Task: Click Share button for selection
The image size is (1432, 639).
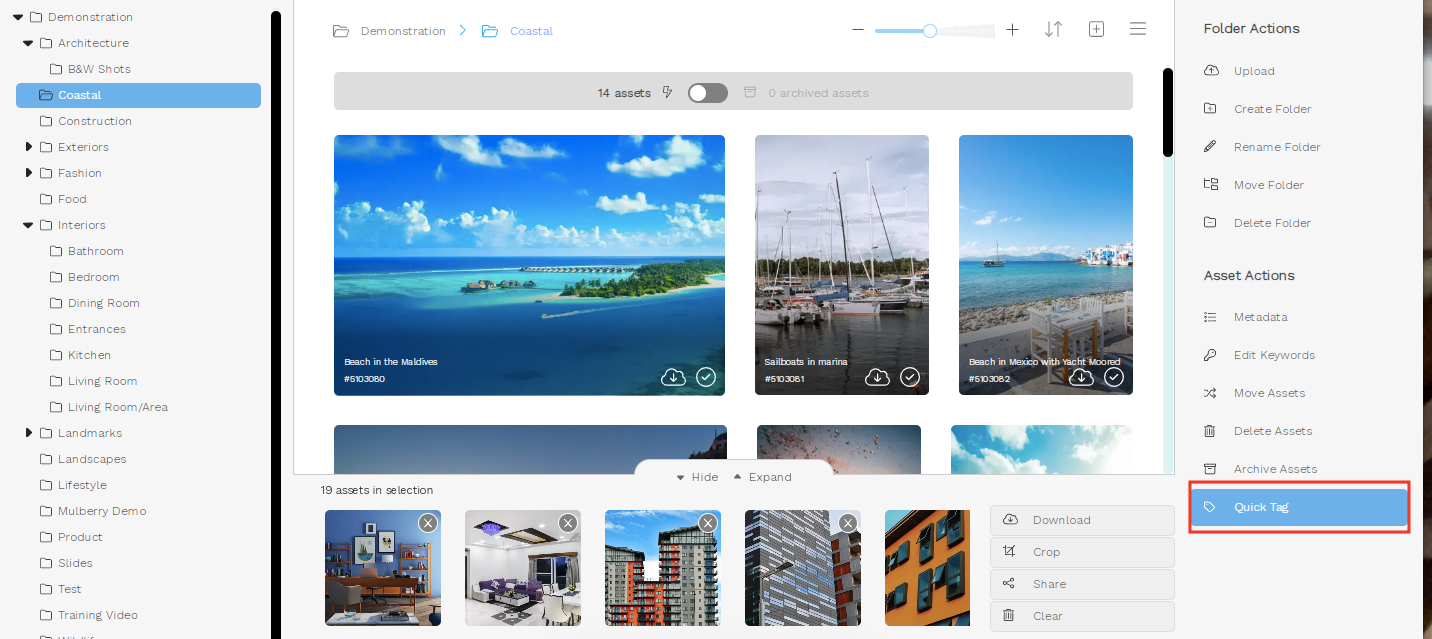Action: click(1082, 584)
